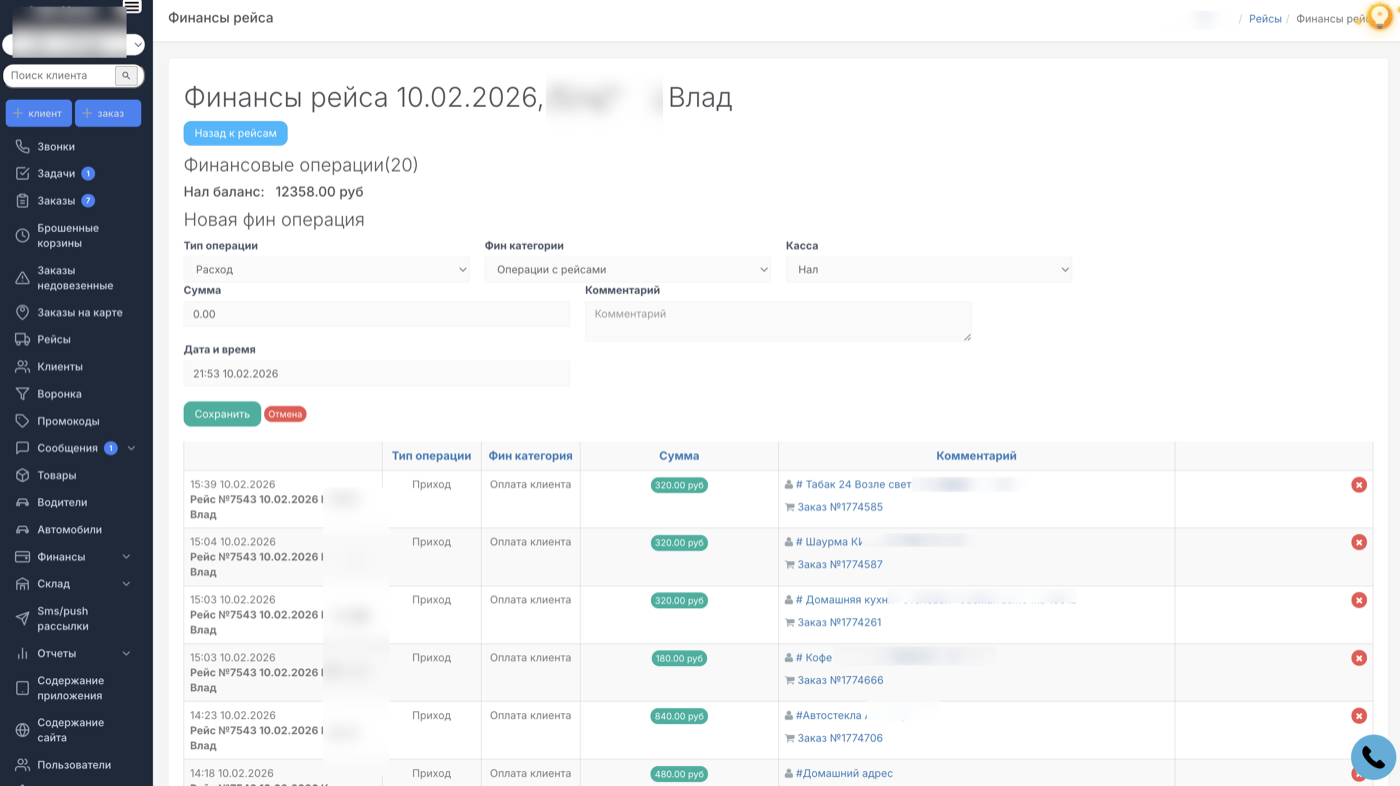Delete the Кофе 180.00 руб operation

tap(1358, 658)
